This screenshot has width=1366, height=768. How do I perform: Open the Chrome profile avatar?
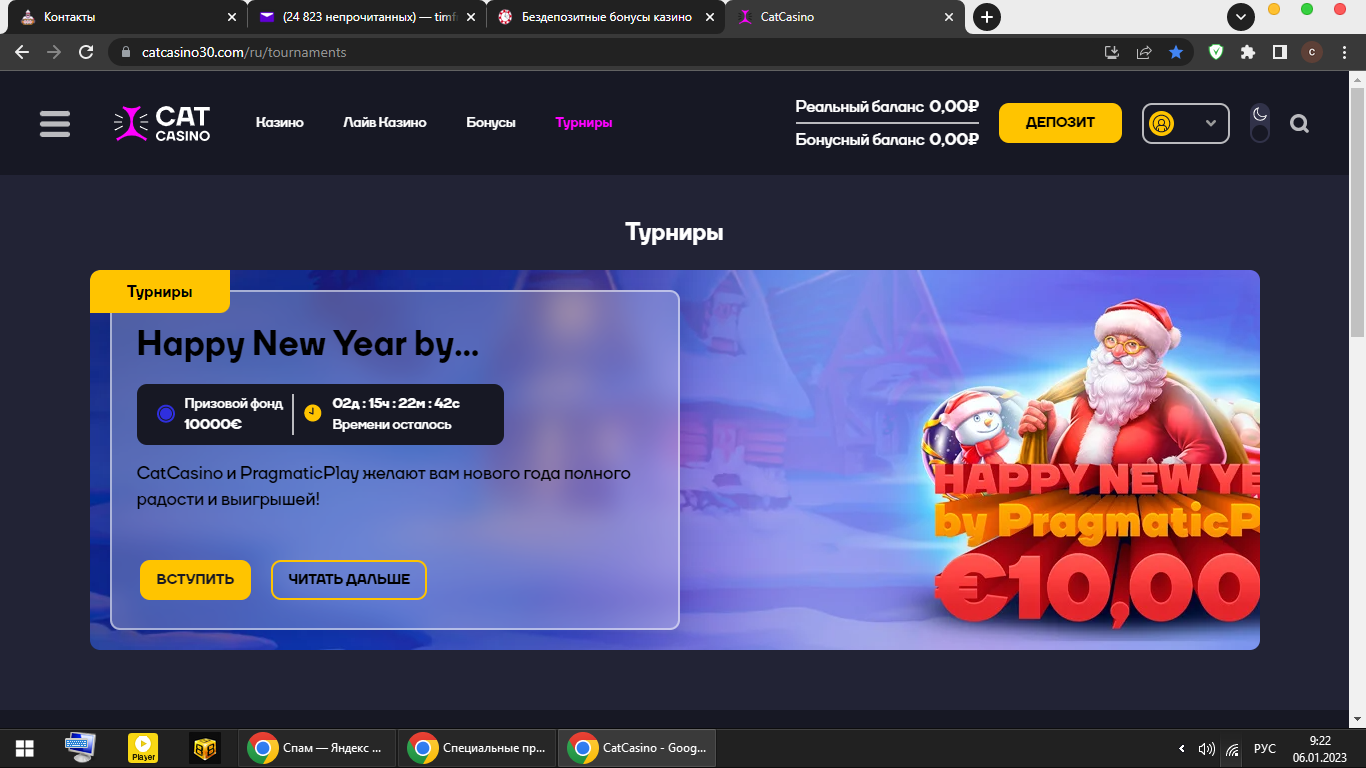pos(1312,52)
